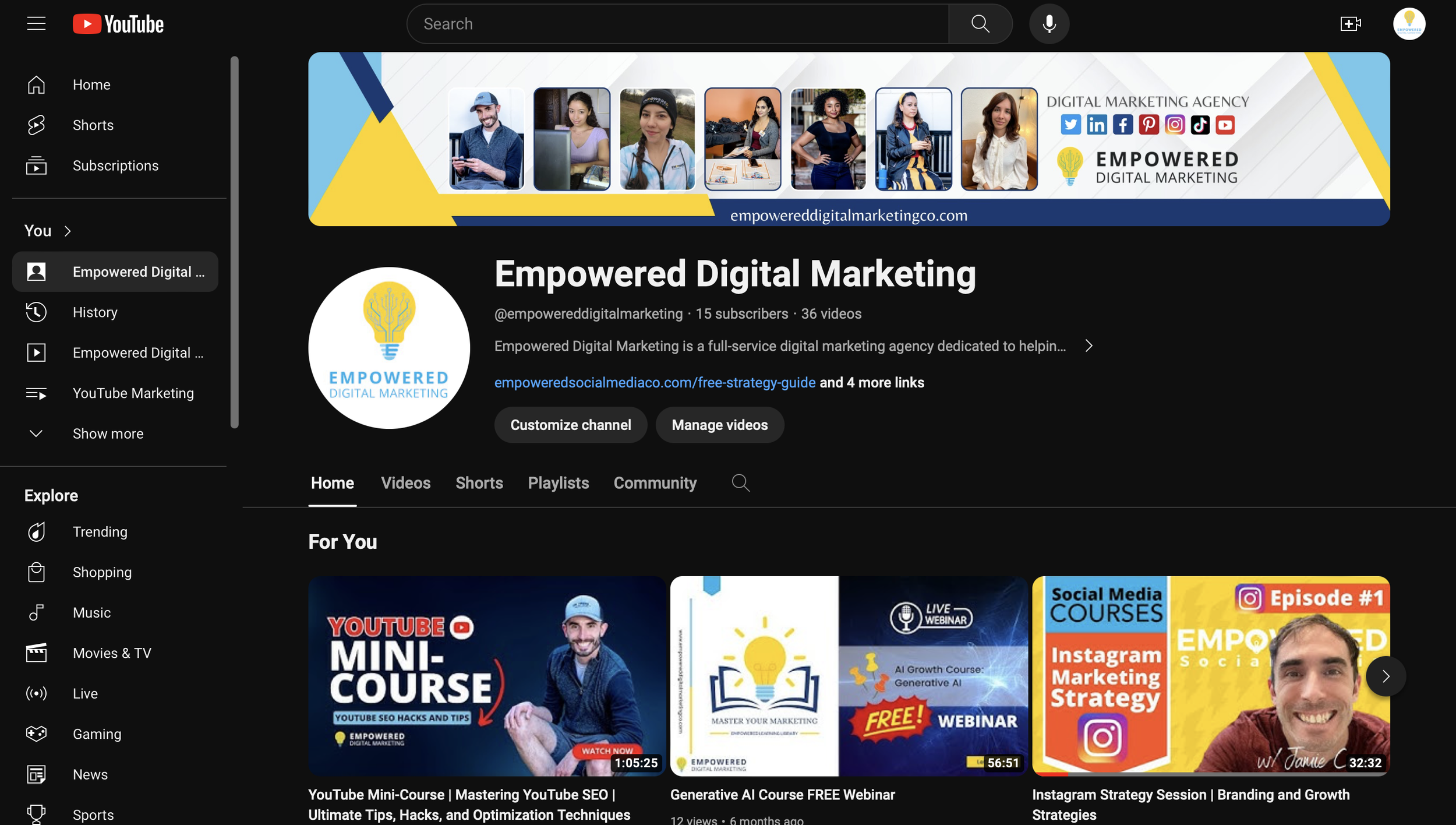The image size is (1456, 825).
Task: Open Trending in Explore
Action: point(115,532)
